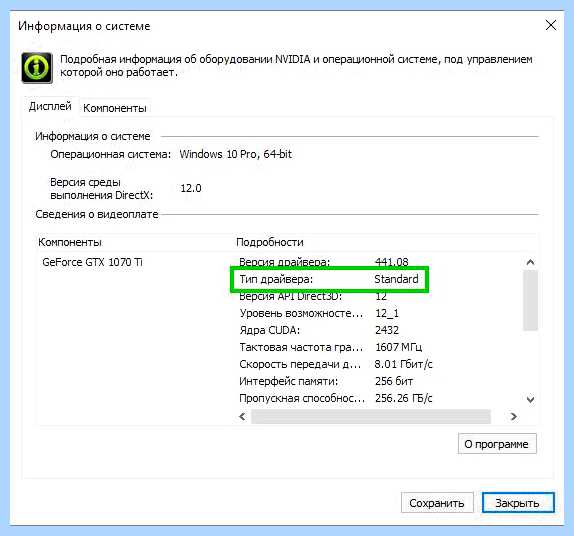
Task: Click the Standard driver type value
Action: tap(396, 279)
